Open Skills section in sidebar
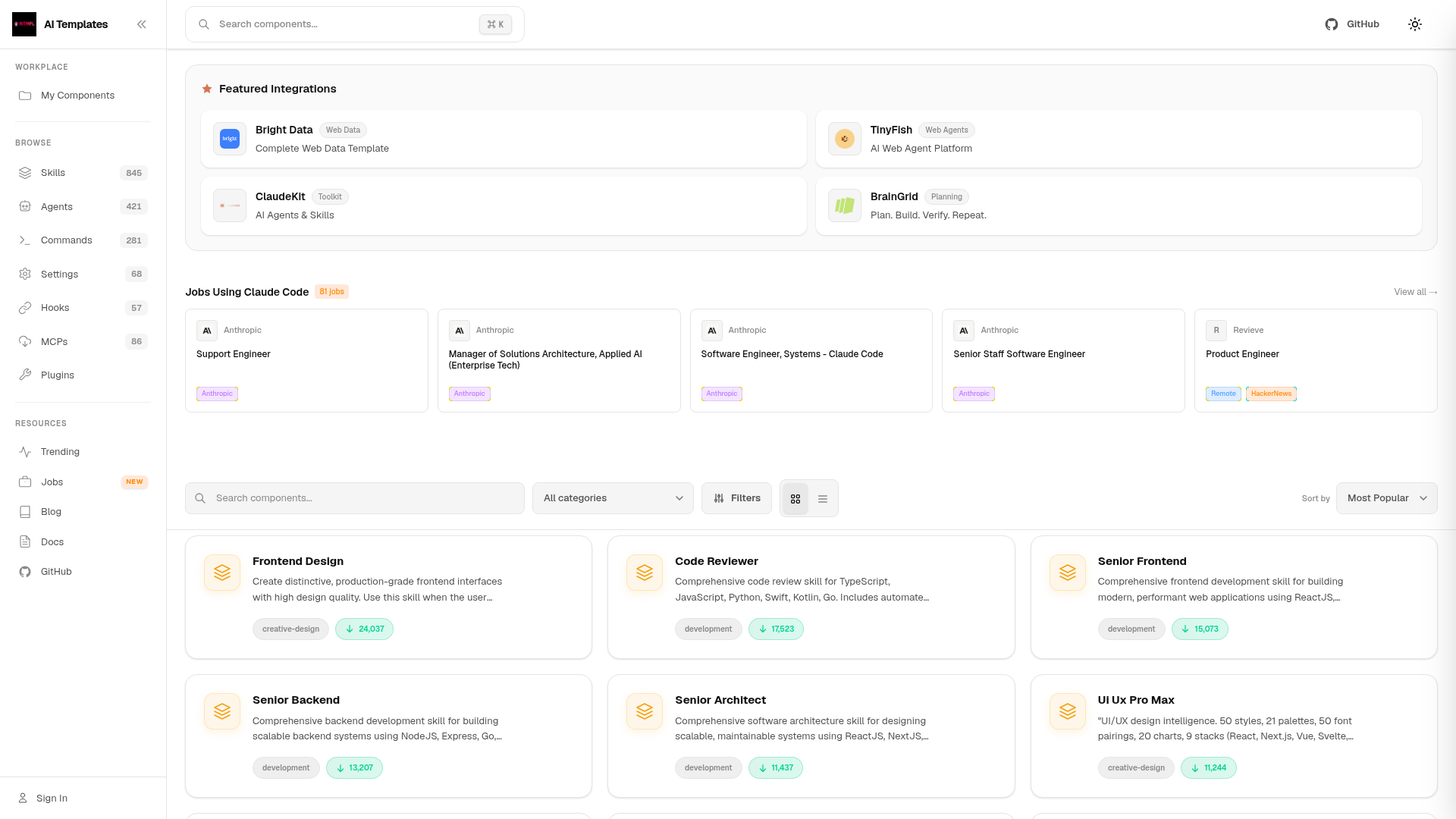Screen dimensions: 1456x819 83,173
